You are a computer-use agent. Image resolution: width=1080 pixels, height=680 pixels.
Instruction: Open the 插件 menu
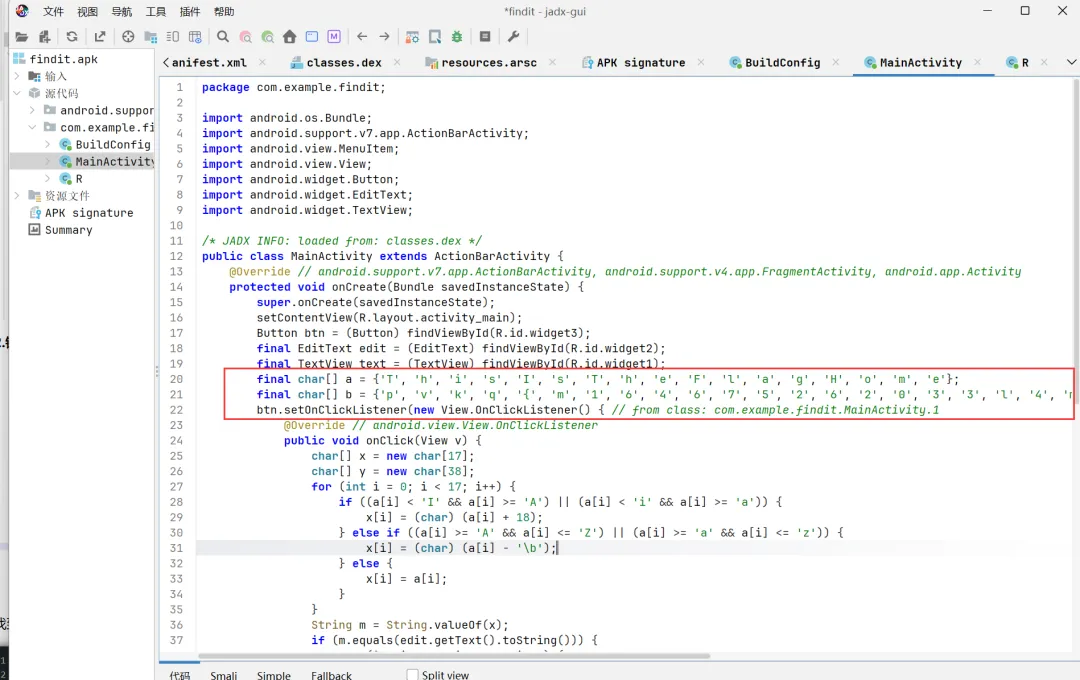coord(189,12)
